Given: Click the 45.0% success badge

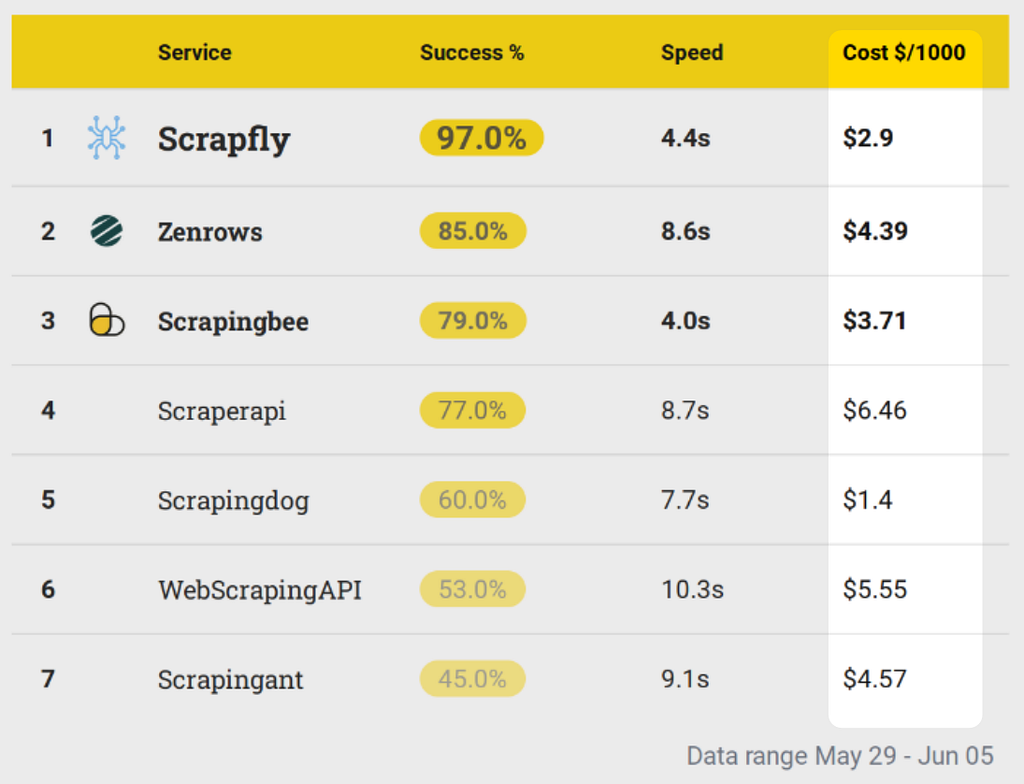Looking at the screenshot, I should point(473,679).
